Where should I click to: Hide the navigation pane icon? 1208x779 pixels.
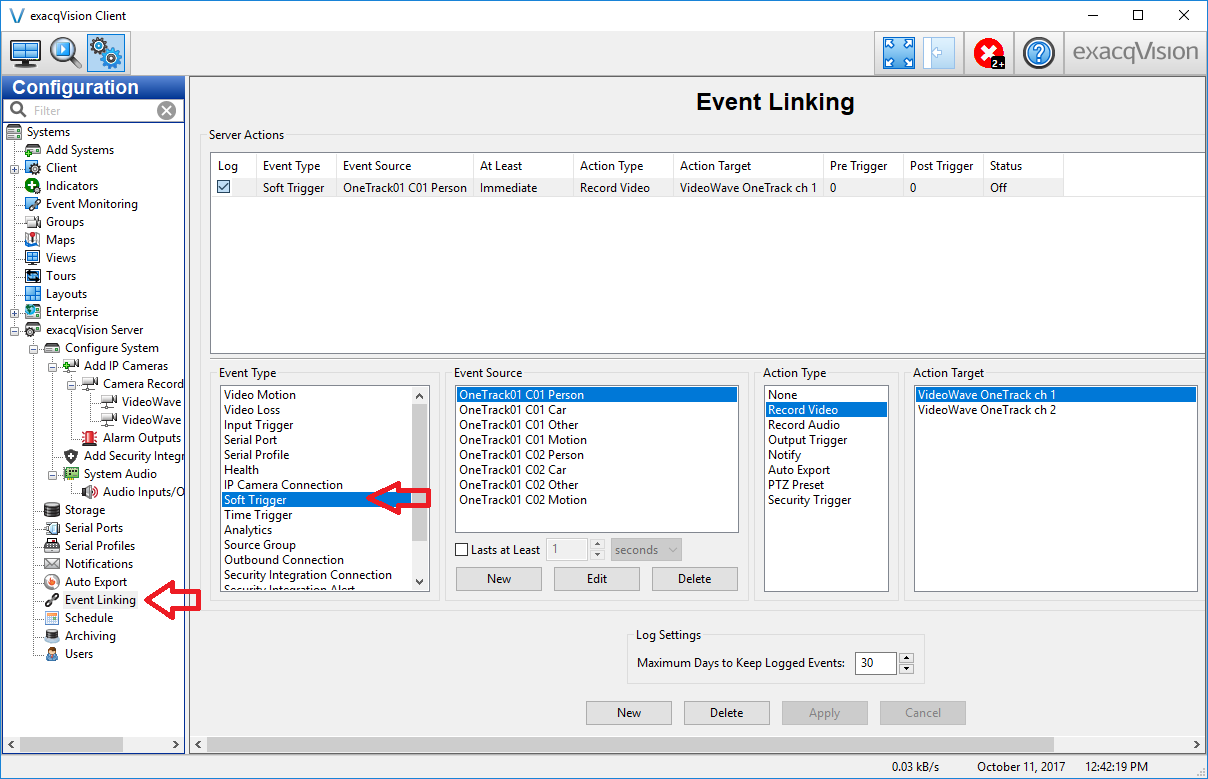939,52
